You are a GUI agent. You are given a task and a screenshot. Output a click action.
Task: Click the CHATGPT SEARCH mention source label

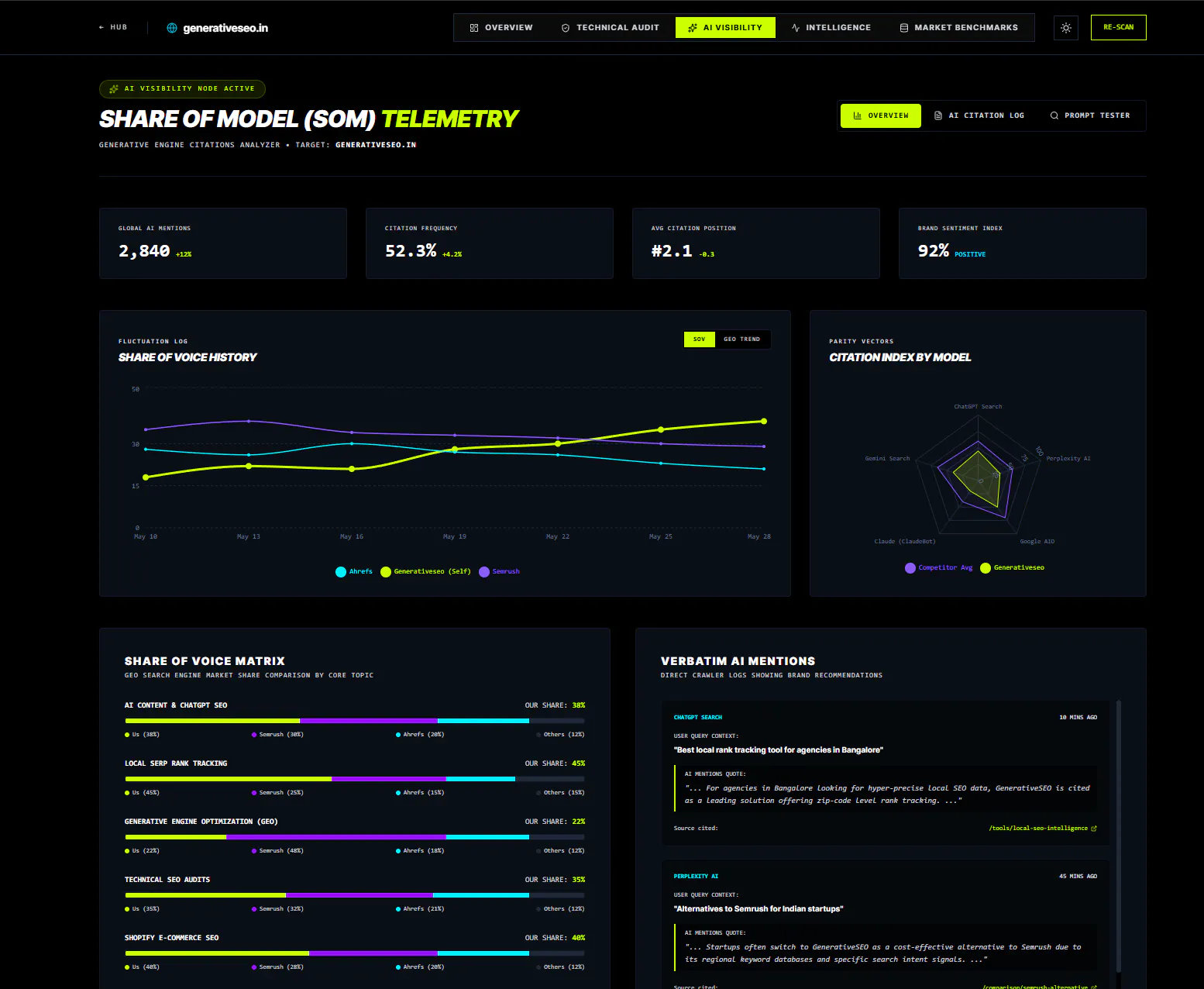698,718
